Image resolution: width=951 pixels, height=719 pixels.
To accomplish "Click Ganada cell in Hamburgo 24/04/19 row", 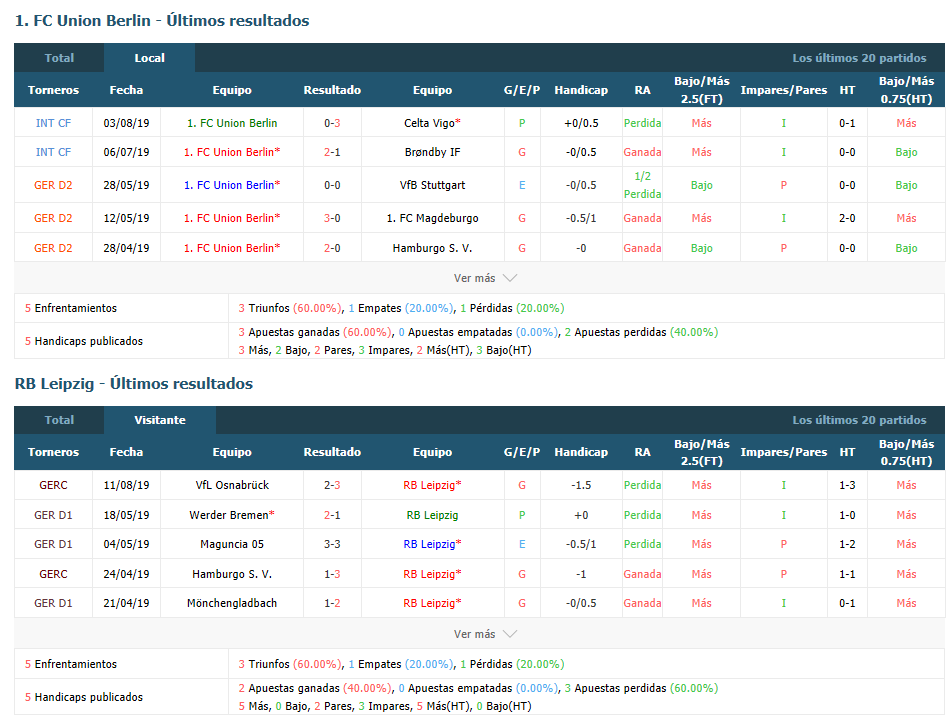I will [x=642, y=574].
